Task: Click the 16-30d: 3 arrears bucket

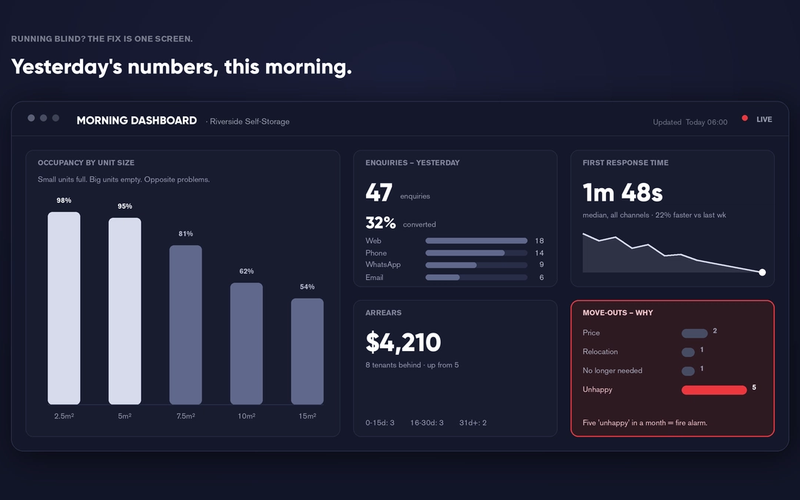Action: [x=427, y=423]
